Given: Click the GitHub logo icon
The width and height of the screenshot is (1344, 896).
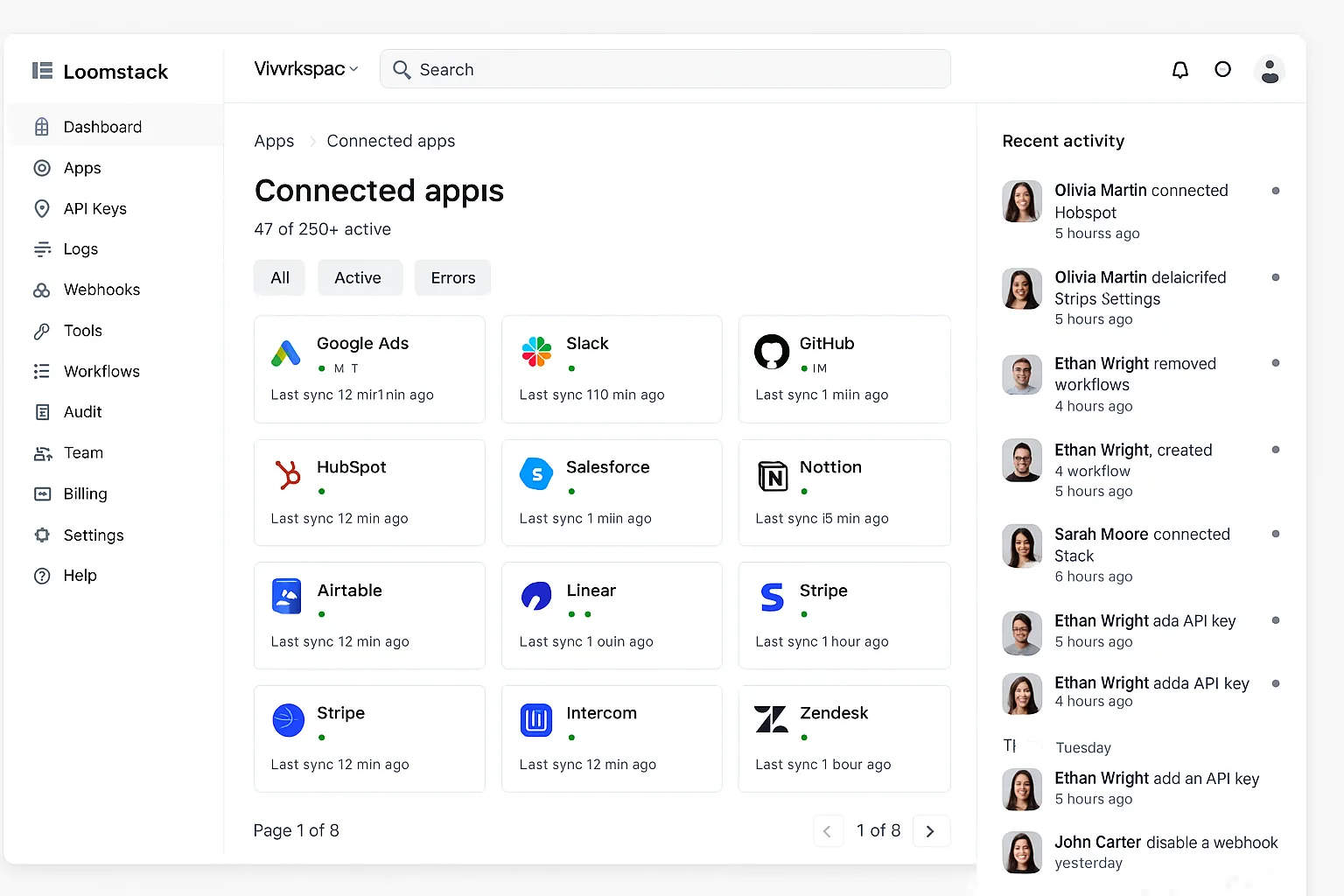Looking at the screenshot, I should click(772, 352).
